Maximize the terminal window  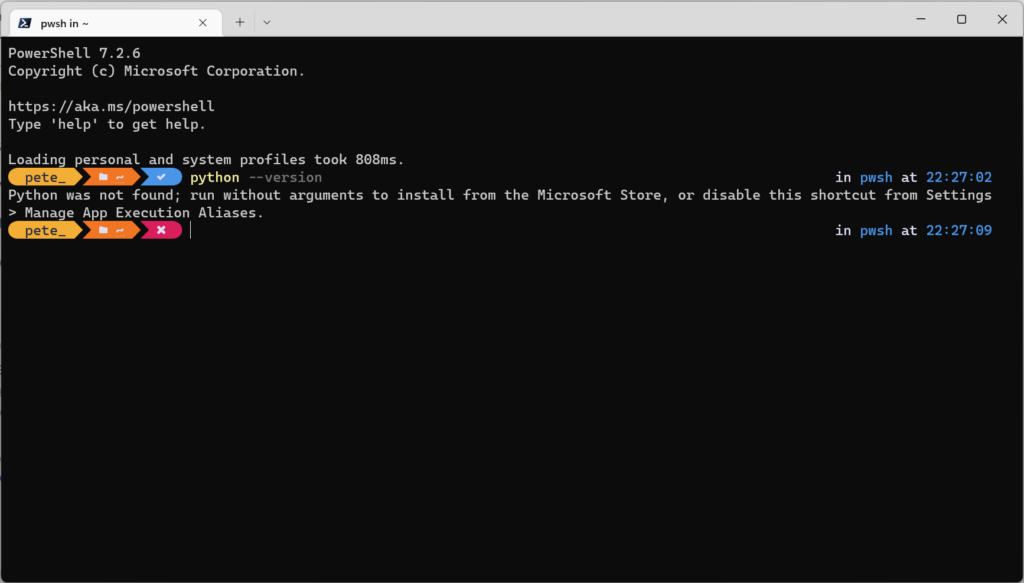961,20
